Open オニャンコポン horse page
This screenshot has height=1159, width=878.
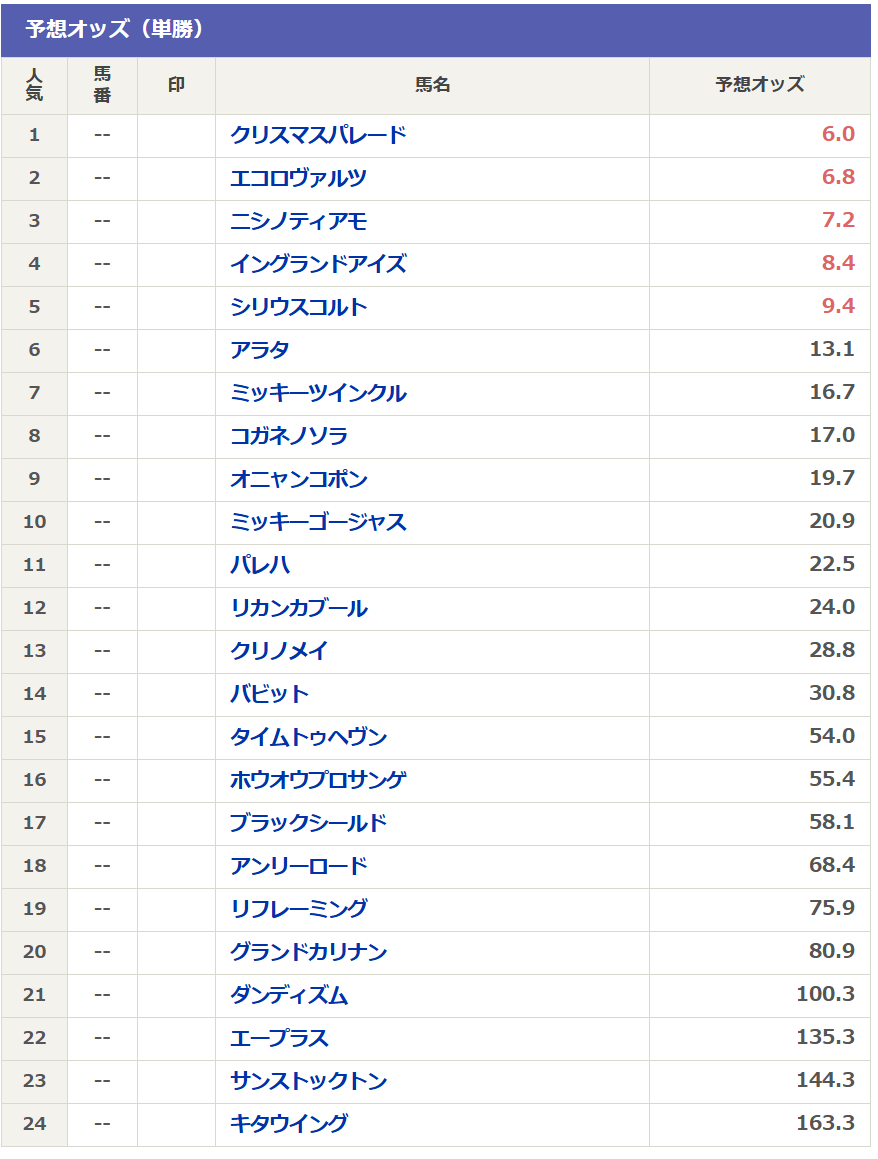point(298,479)
